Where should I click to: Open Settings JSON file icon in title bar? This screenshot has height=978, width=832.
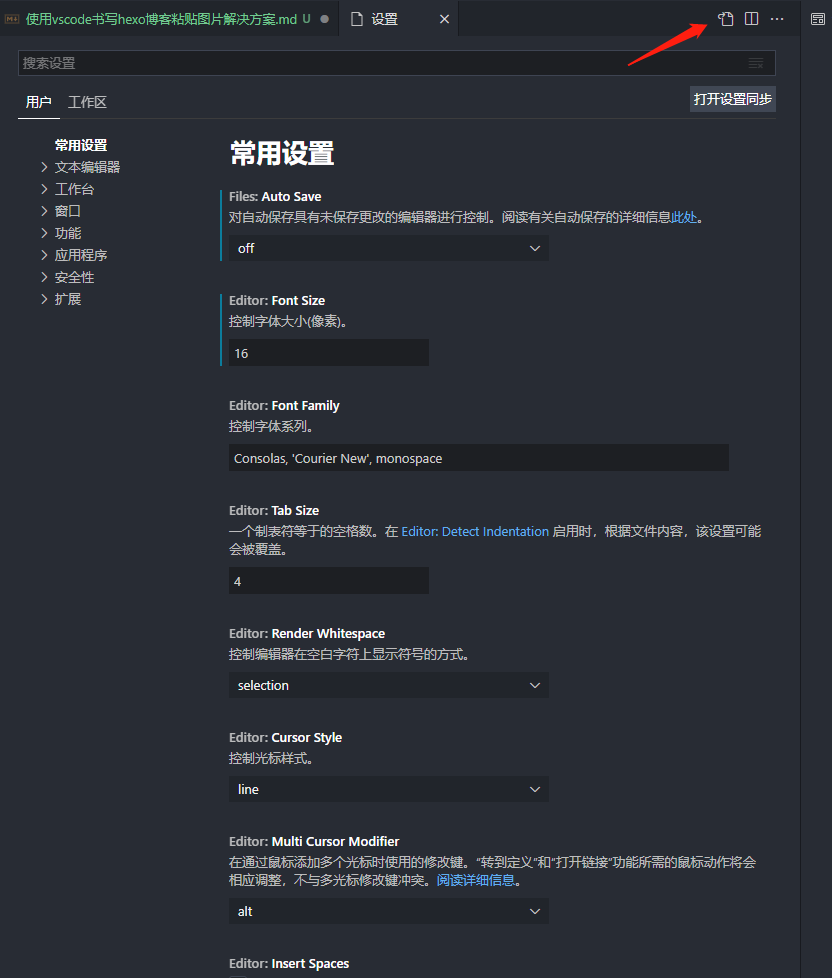pyautogui.click(x=726, y=19)
